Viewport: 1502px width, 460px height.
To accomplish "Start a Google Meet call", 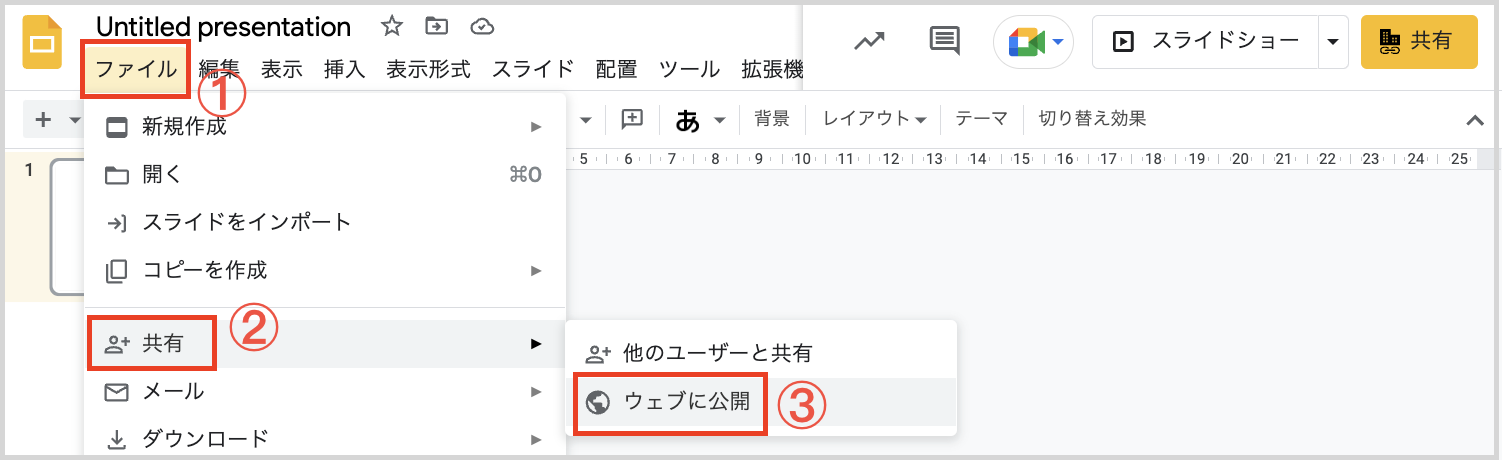I will click(1026, 42).
